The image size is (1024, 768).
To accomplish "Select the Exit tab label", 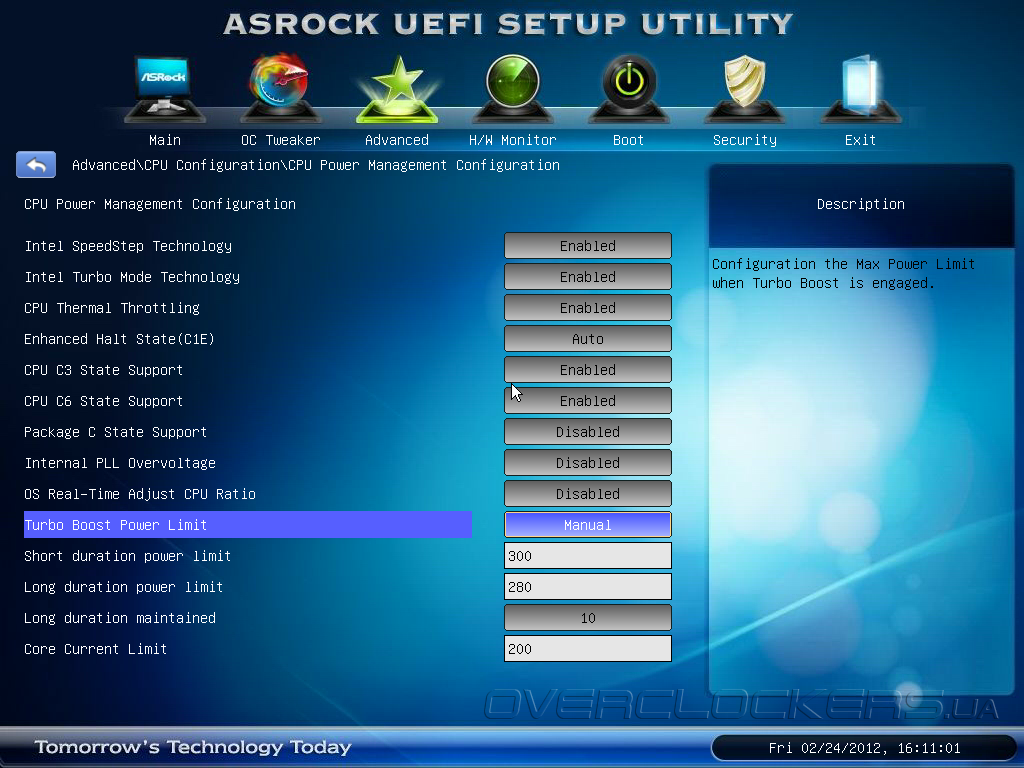I will pyautogui.click(x=860, y=140).
